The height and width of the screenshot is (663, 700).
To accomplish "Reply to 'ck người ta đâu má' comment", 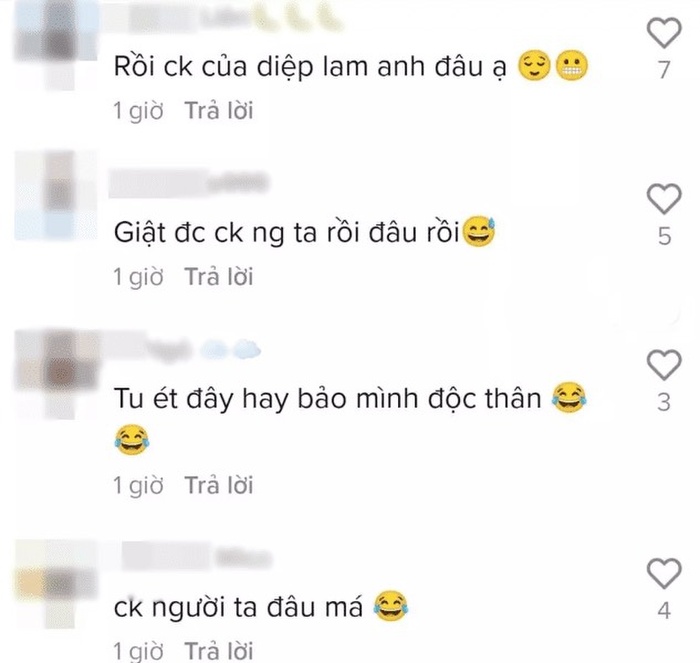I will (x=219, y=651).
